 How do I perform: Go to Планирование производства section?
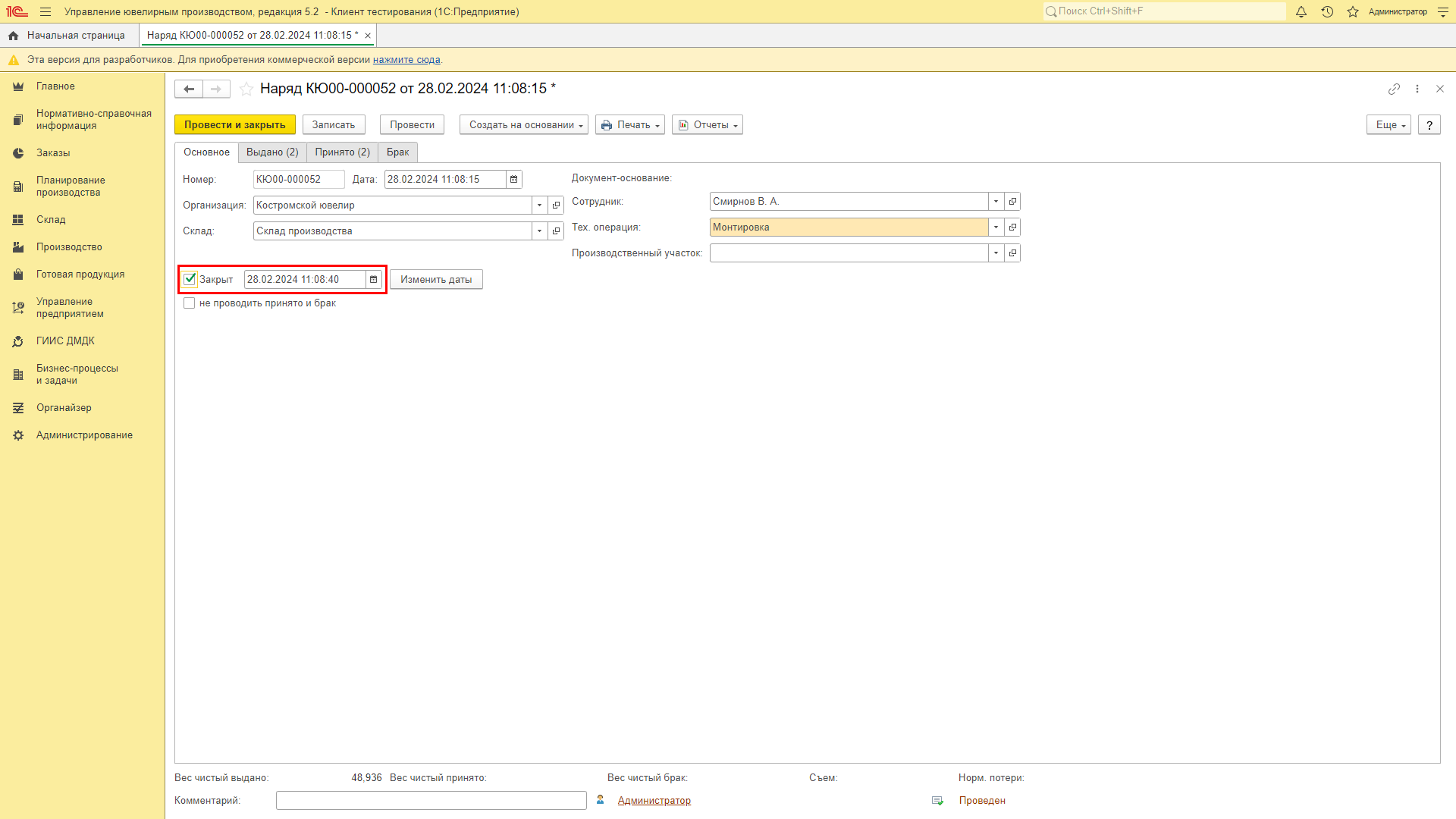click(x=71, y=187)
